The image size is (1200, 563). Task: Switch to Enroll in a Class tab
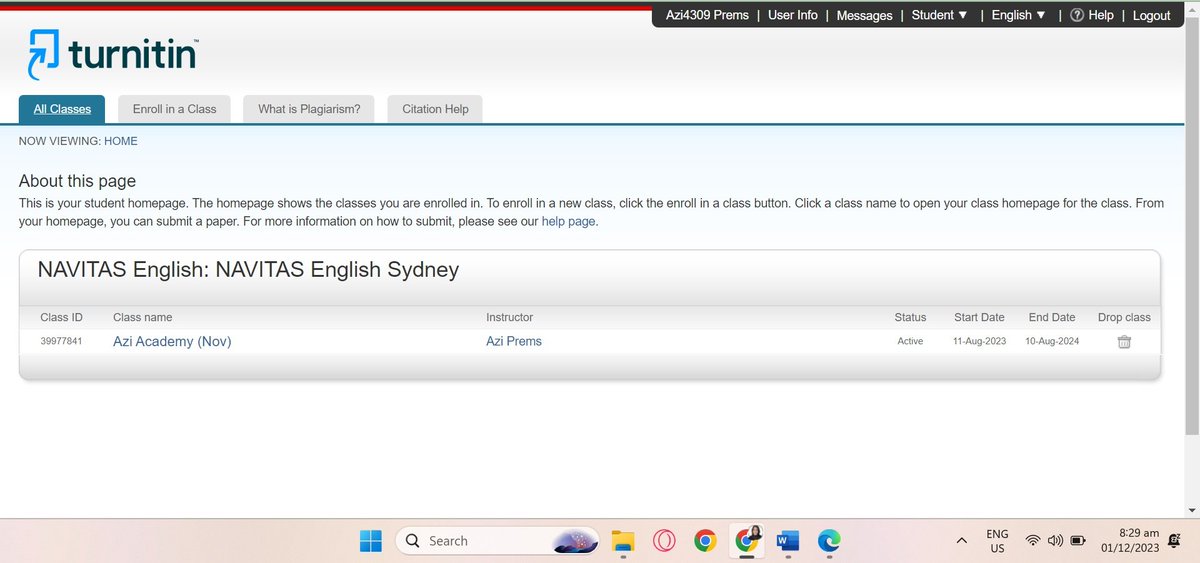(174, 109)
